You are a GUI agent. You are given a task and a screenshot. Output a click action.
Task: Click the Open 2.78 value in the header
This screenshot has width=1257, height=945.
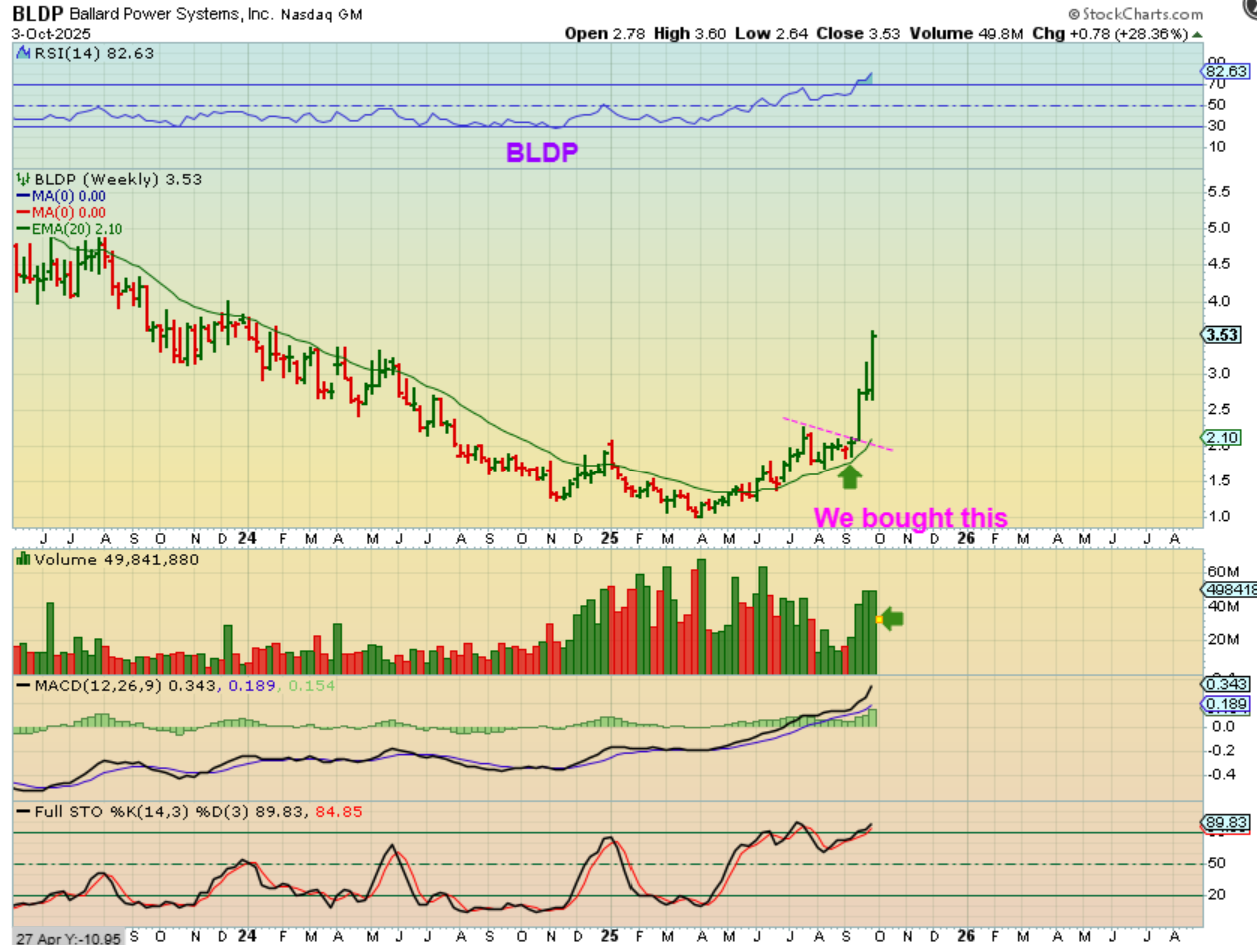click(x=606, y=33)
